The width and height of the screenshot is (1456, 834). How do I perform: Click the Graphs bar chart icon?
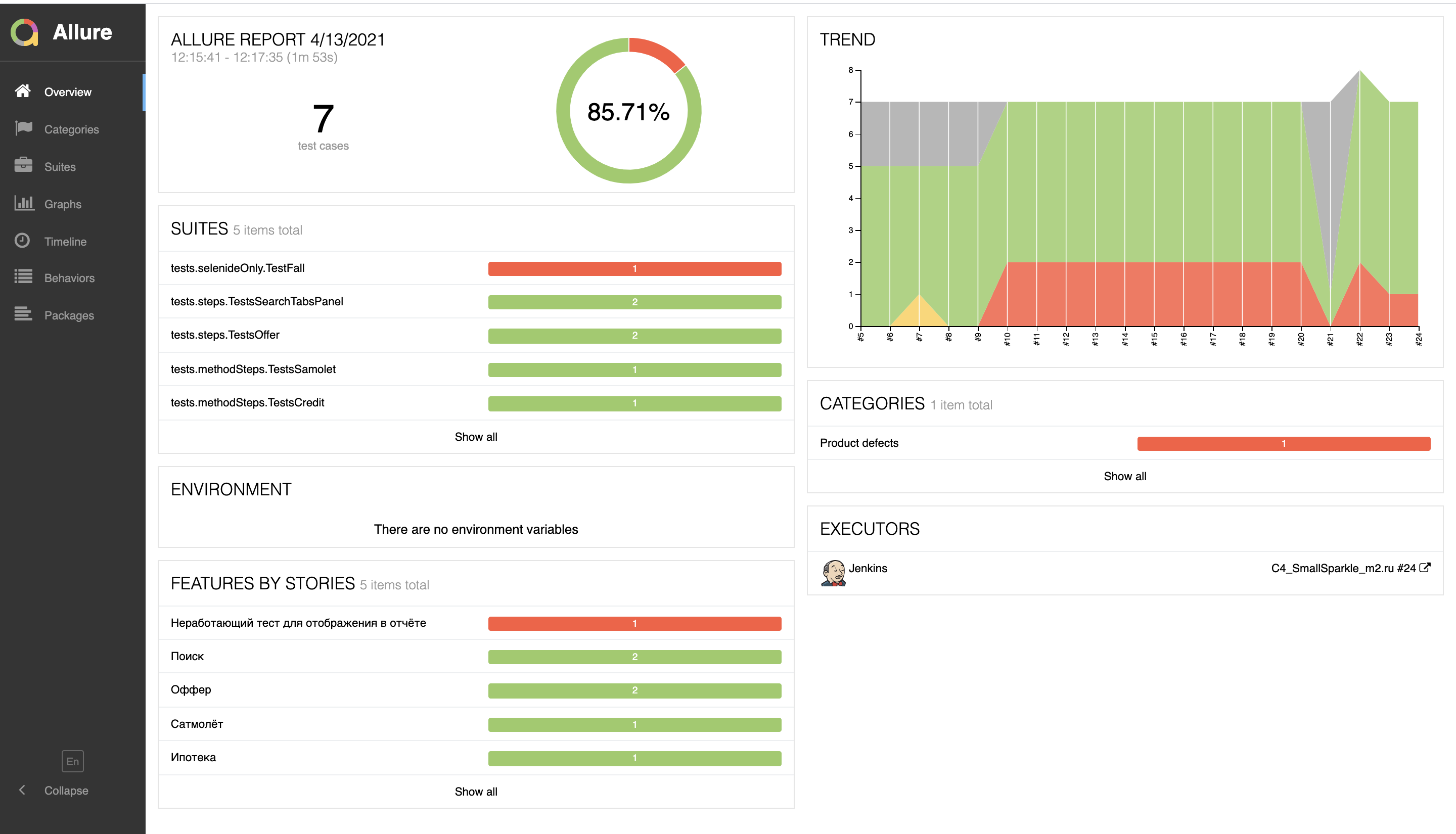24,203
